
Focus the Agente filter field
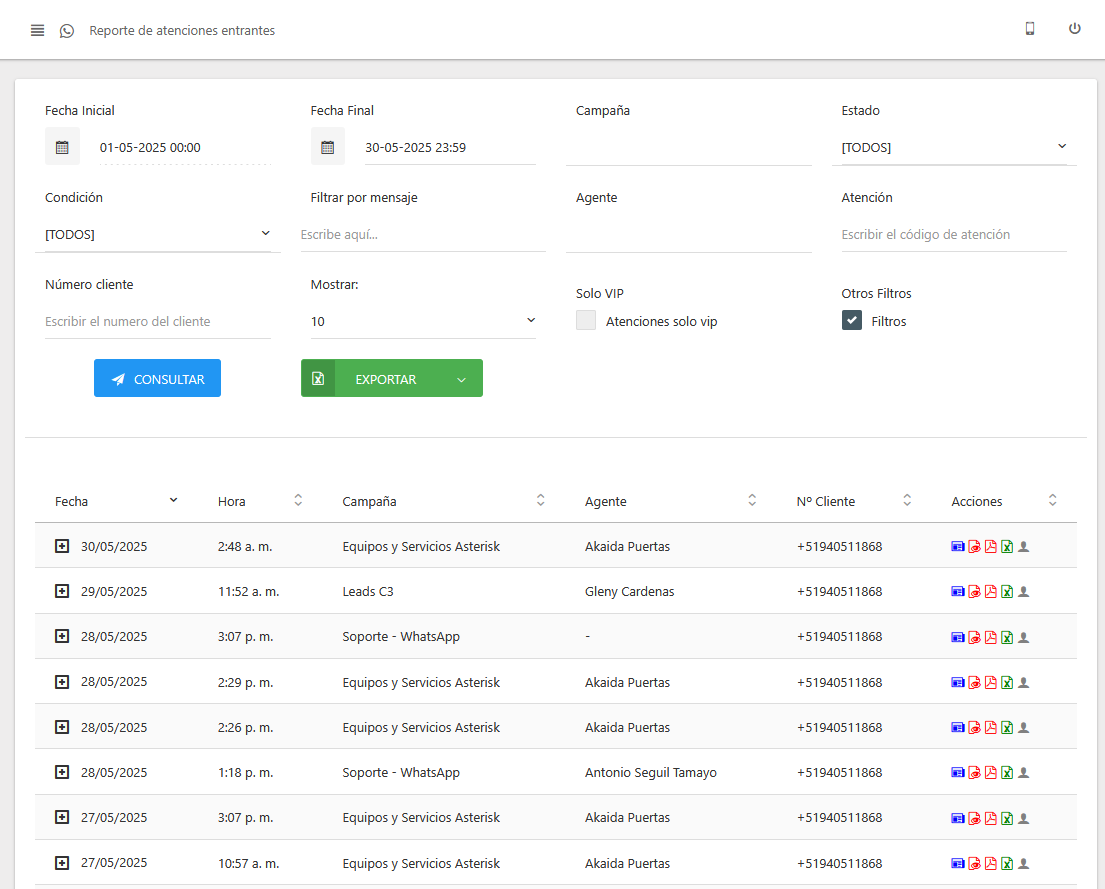[x=689, y=235]
